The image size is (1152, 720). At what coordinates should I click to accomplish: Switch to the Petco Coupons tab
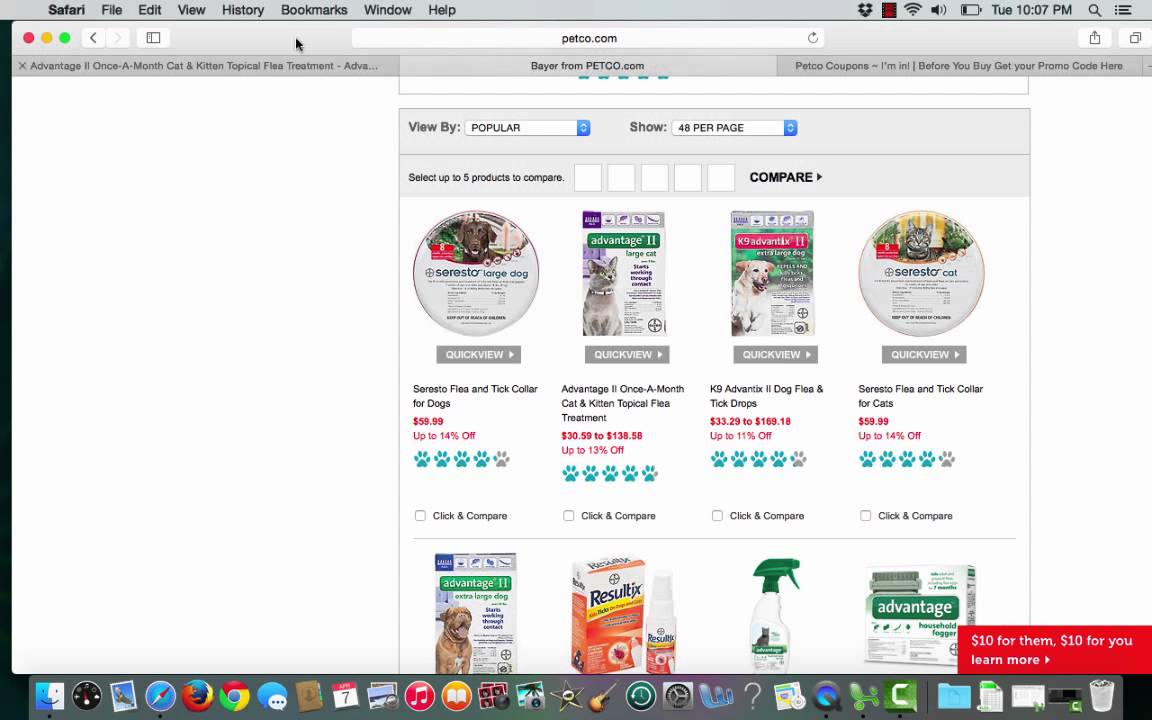[959, 65]
